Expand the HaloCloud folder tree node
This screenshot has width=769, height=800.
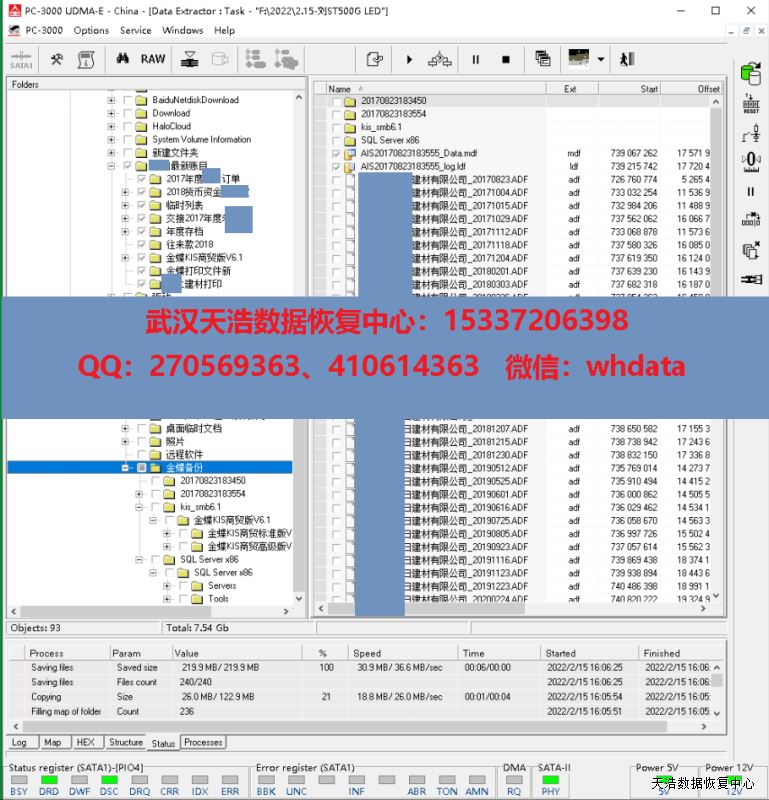tap(112, 126)
